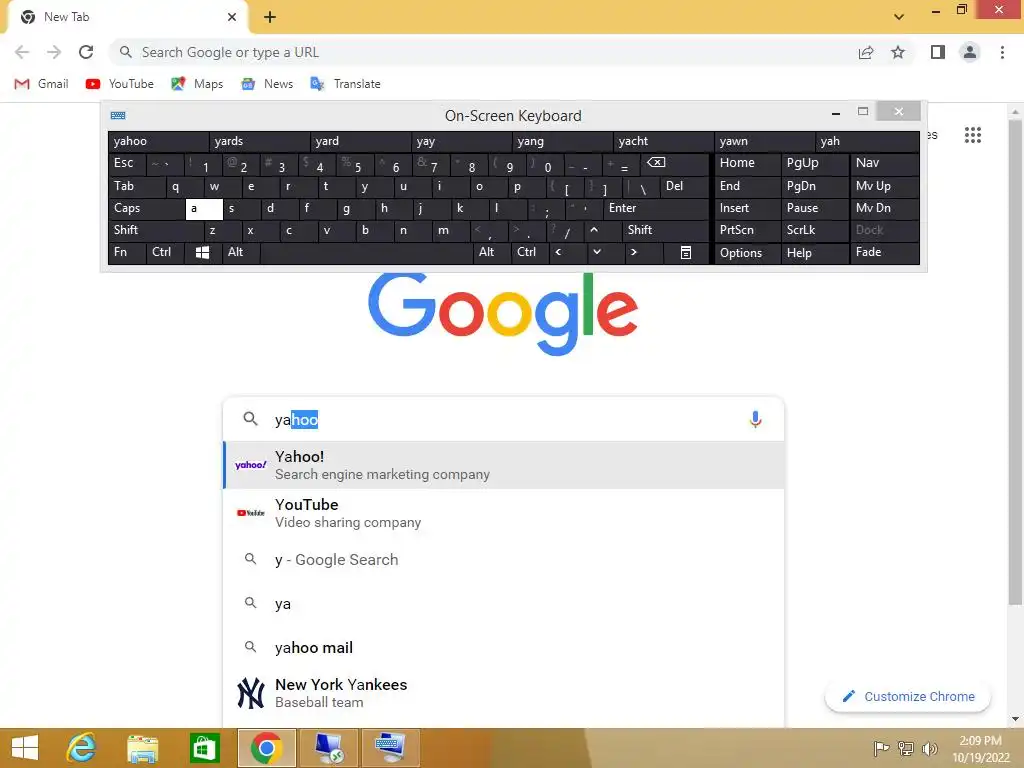Open the Windows Store taskbar icon
1024x768 pixels.
(x=204, y=748)
